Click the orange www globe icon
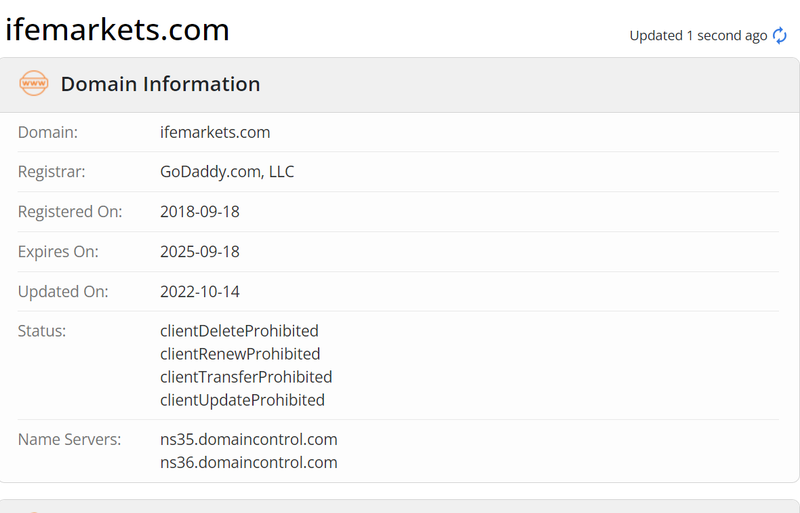Viewport: 800px width, 513px height. [x=34, y=83]
